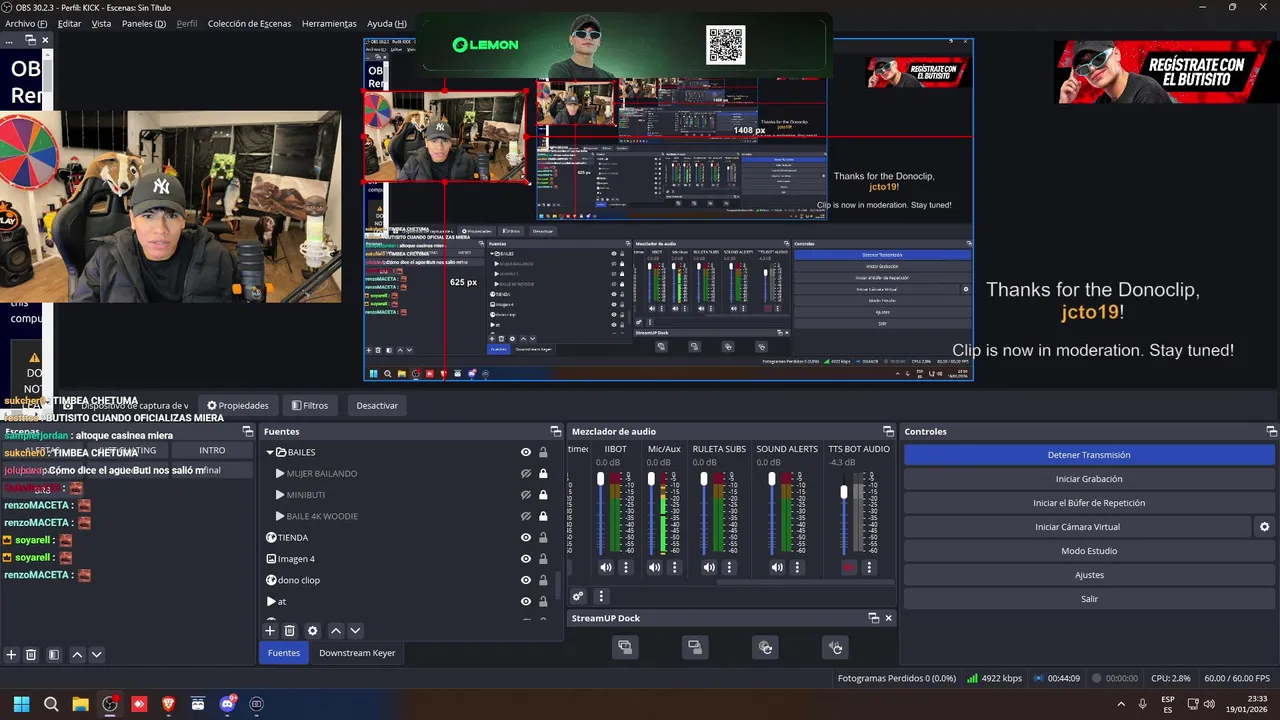Click the third StreamUP Dock refresh icon
Viewport: 1280px width, 720px height.
point(765,647)
